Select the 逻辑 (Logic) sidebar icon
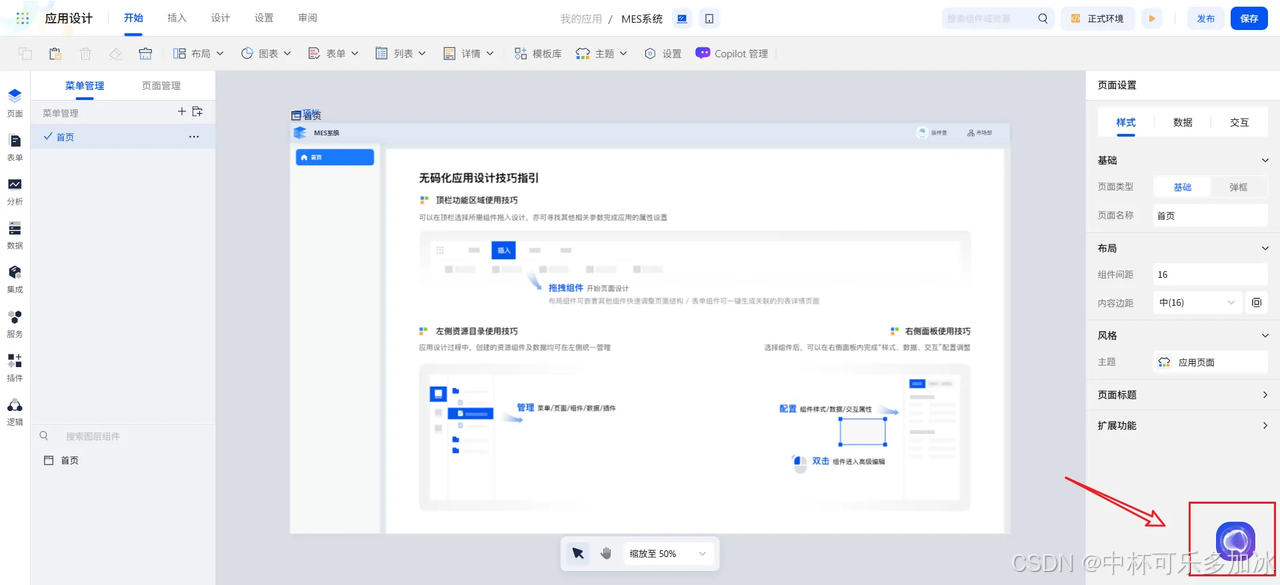The height and width of the screenshot is (585, 1280). tap(14, 412)
